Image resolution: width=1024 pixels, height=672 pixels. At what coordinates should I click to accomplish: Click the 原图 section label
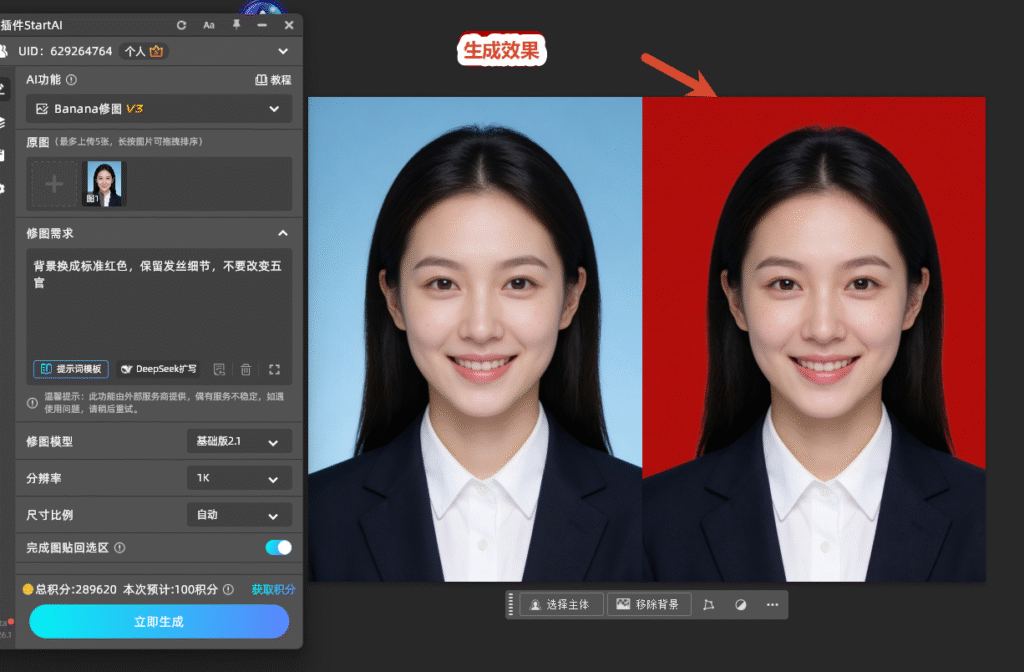(x=37, y=142)
